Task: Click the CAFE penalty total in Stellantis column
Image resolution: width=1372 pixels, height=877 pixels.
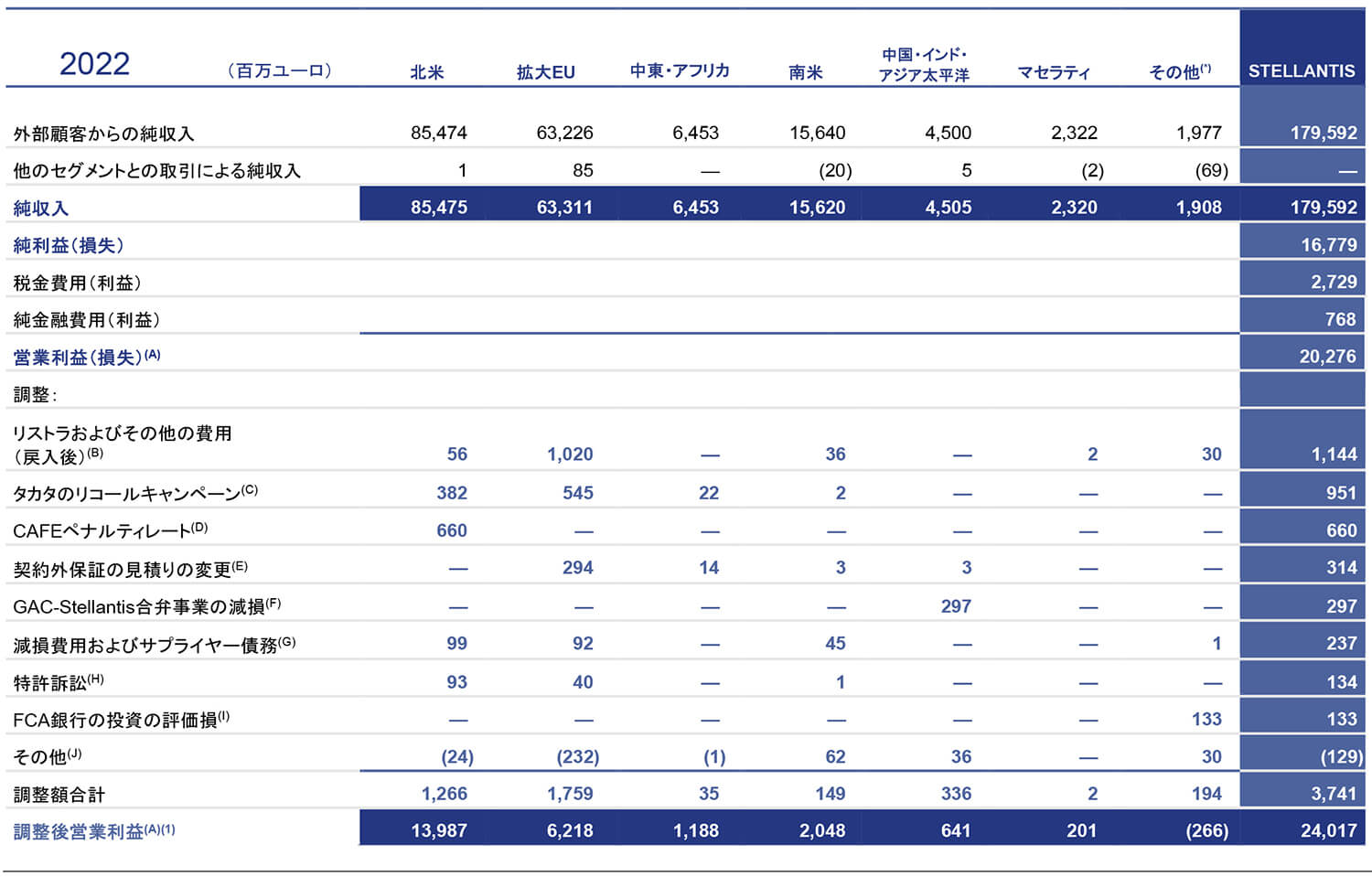Action: coord(1342,530)
